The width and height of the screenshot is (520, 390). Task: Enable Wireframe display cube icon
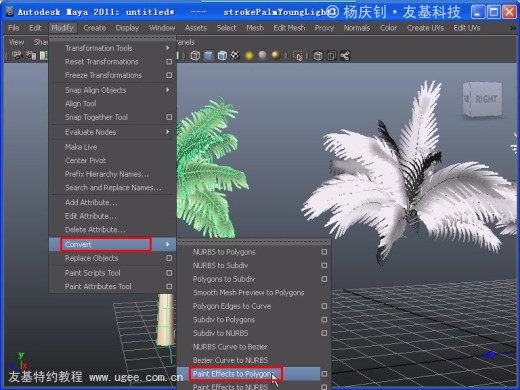point(195,55)
